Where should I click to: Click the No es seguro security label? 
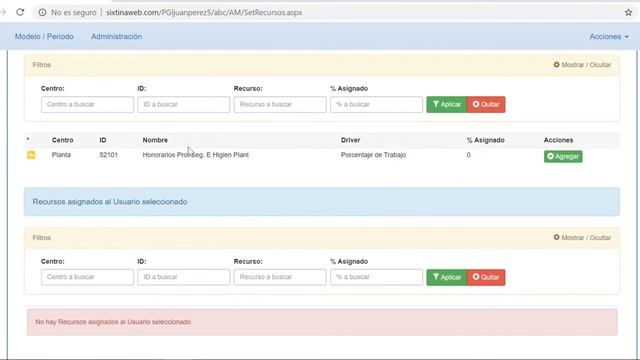(73, 13)
